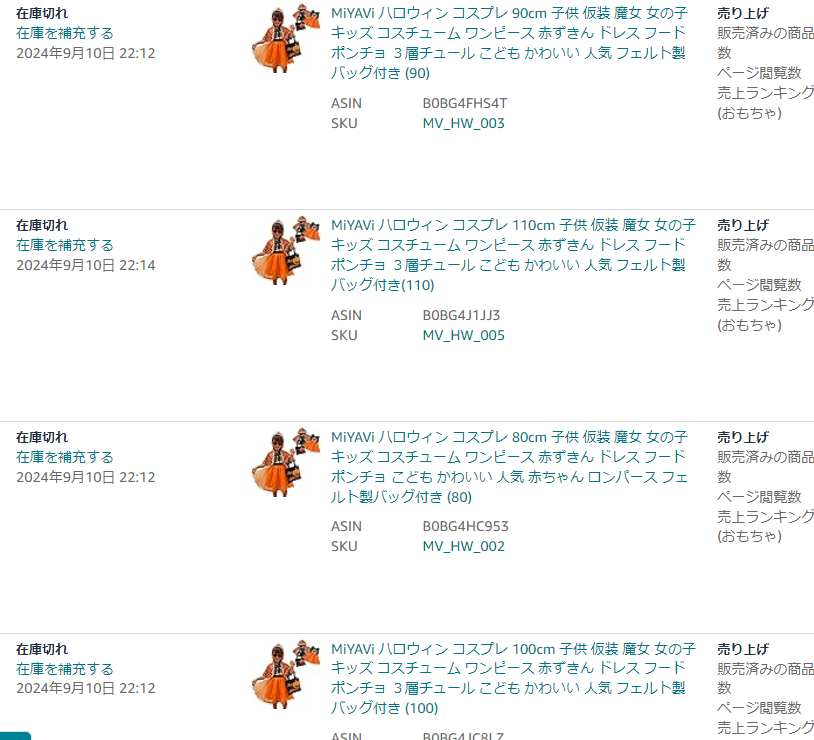The width and height of the screenshot is (814, 740).
Task: Open the 90cm Halloween costume thumbnail
Action: (x=286, y=38)
